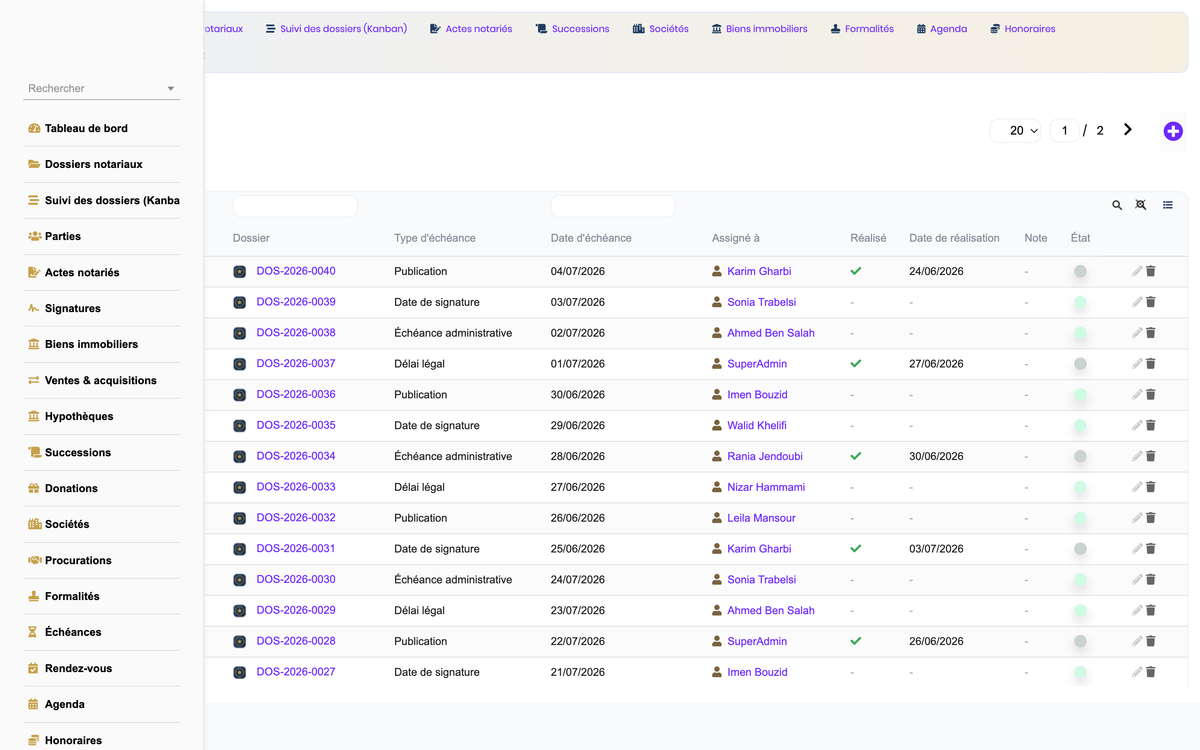Toggle the État switch for DOS-2026-0034
Image resolution: width=1200 pixels, height=750 pixels.
coord(1080,456)
